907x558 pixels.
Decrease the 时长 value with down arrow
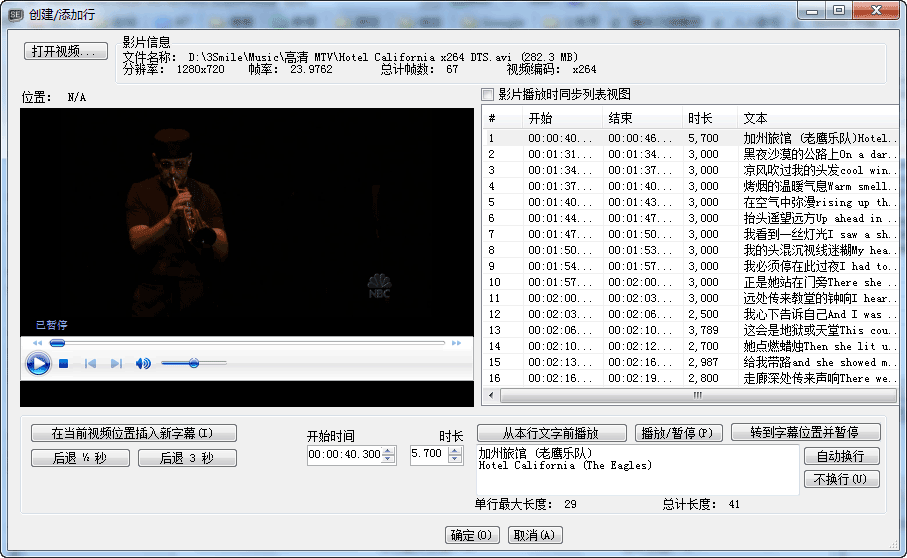pyautogui.click(x=455, y=459)
